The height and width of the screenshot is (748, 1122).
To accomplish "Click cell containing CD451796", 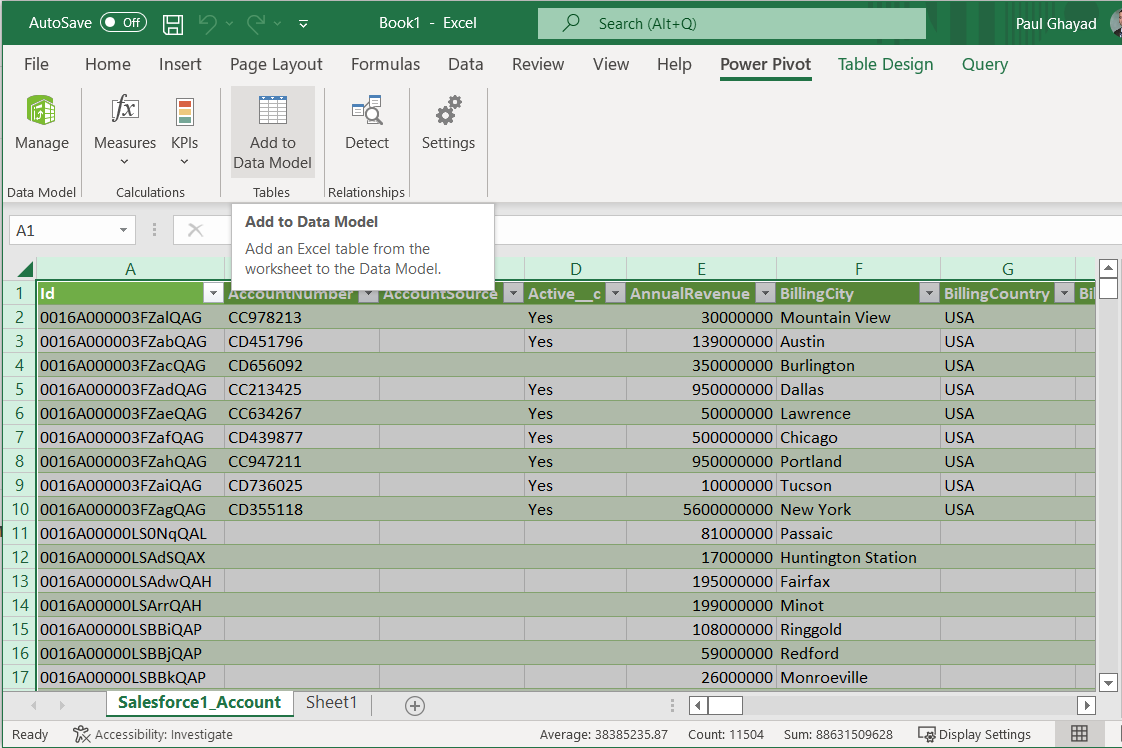I will click(x=302, y=341).
